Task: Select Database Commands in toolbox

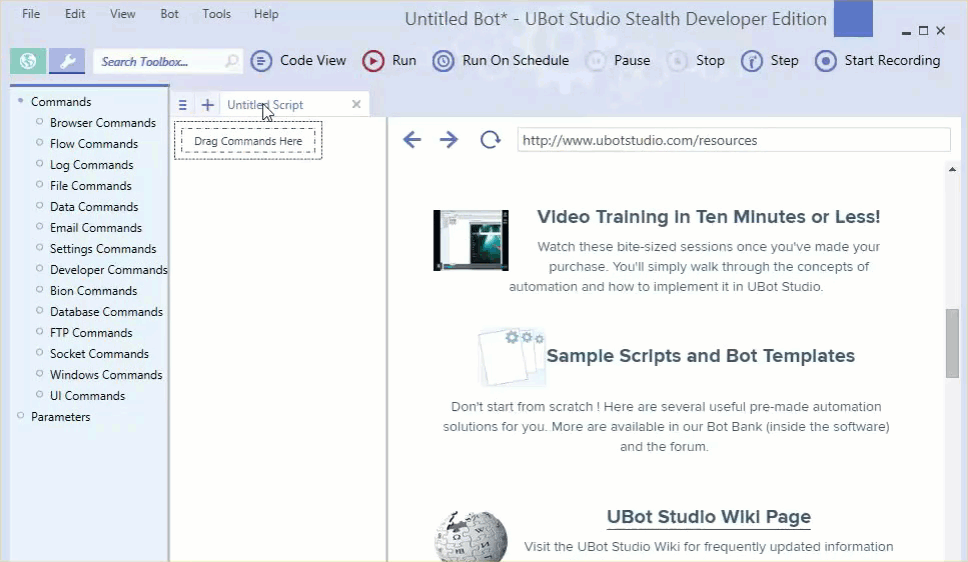Action: click(106, 312)
